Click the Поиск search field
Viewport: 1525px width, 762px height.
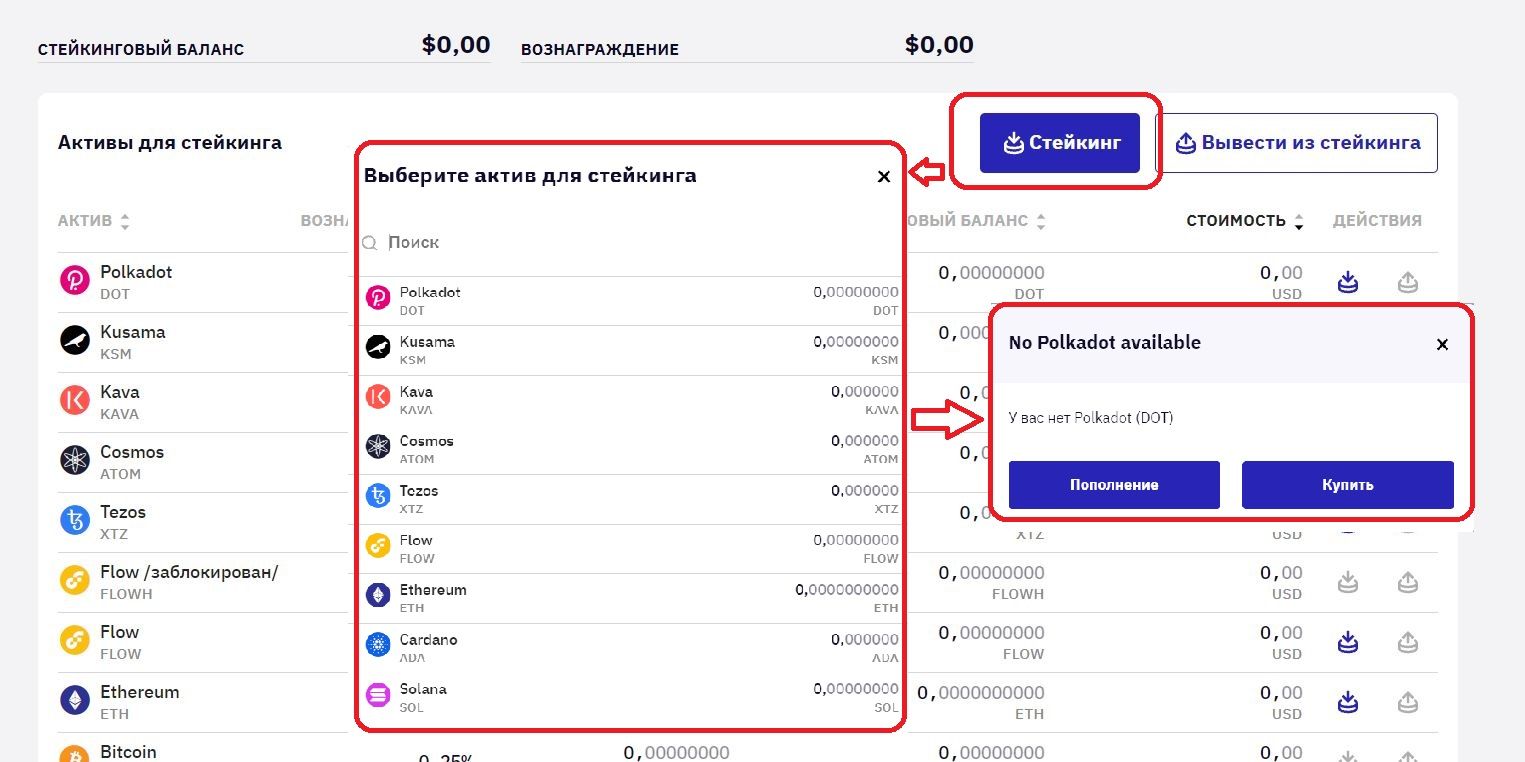pos(631,242)
